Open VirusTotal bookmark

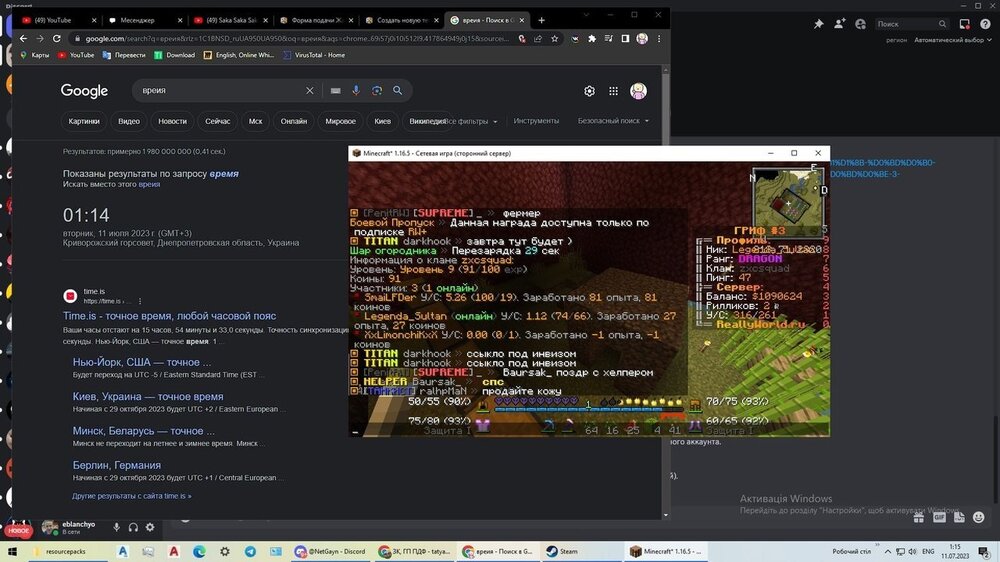314,55
